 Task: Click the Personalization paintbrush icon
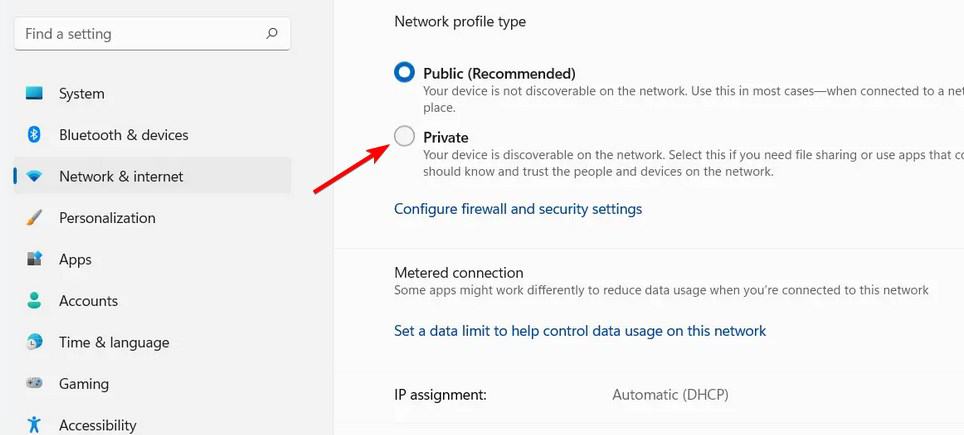coord(34,218)
